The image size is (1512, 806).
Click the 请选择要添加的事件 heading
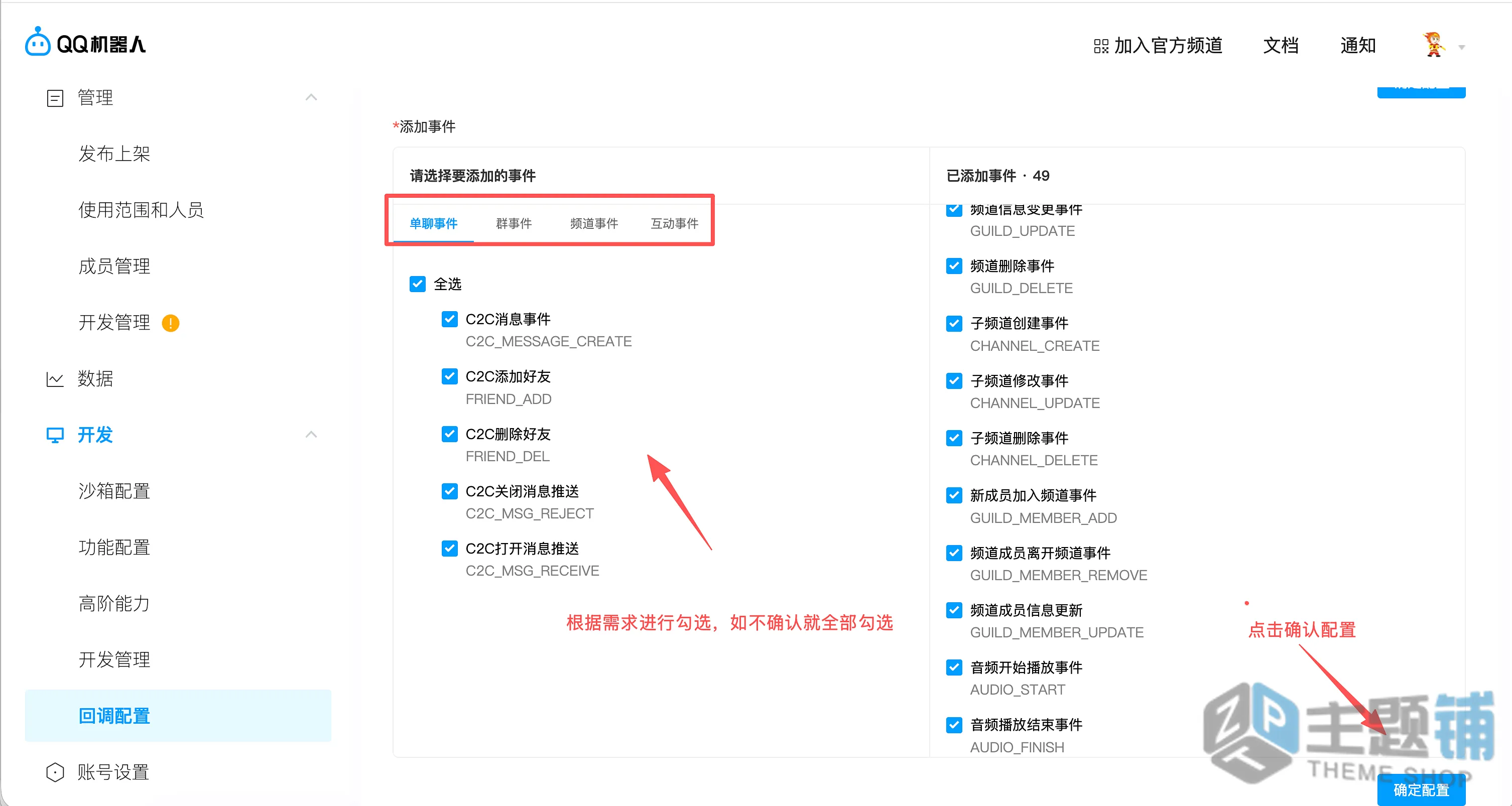[472, 175]
